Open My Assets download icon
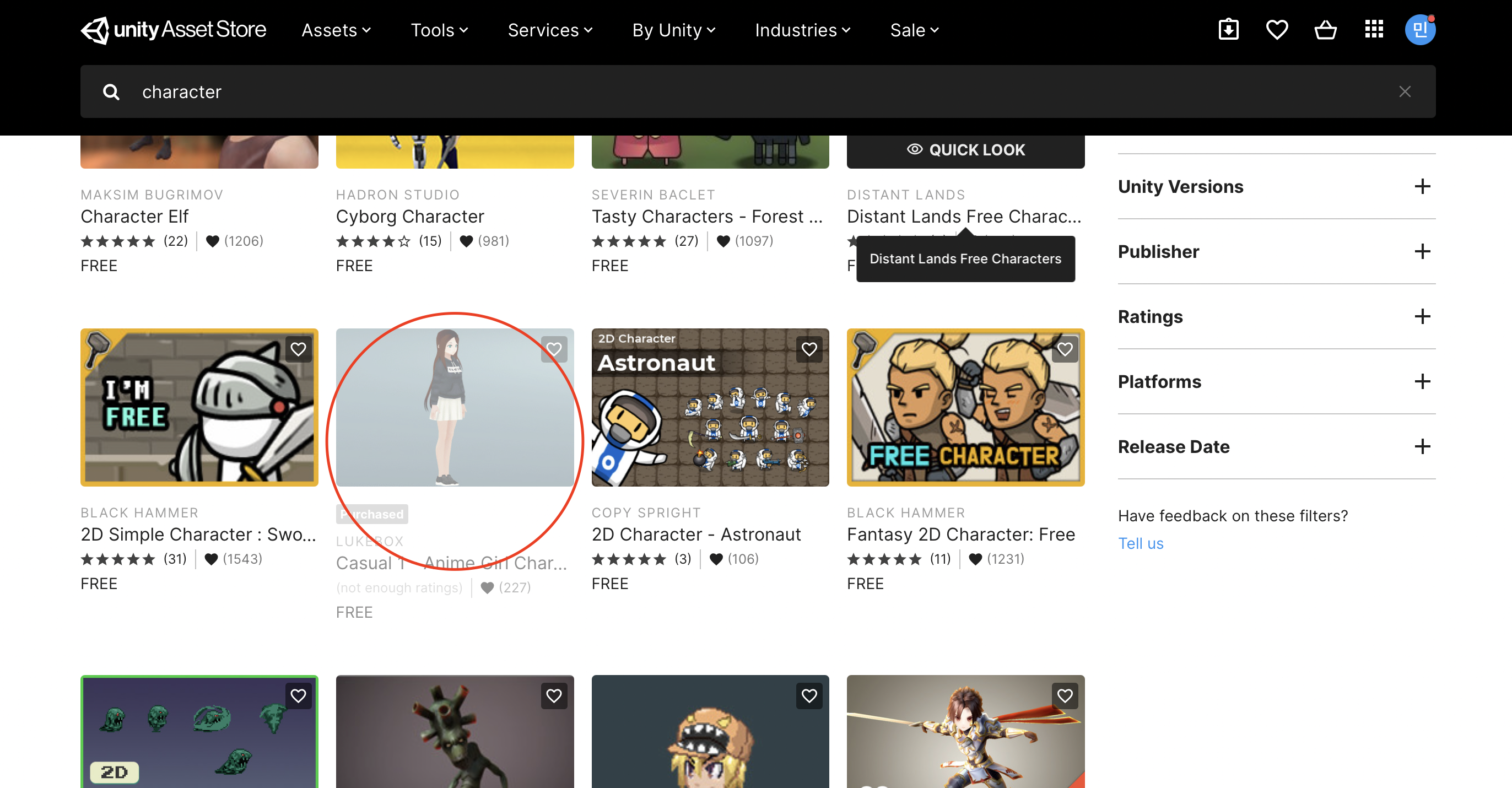The image size is (1512, 788). pos(1228,29)
